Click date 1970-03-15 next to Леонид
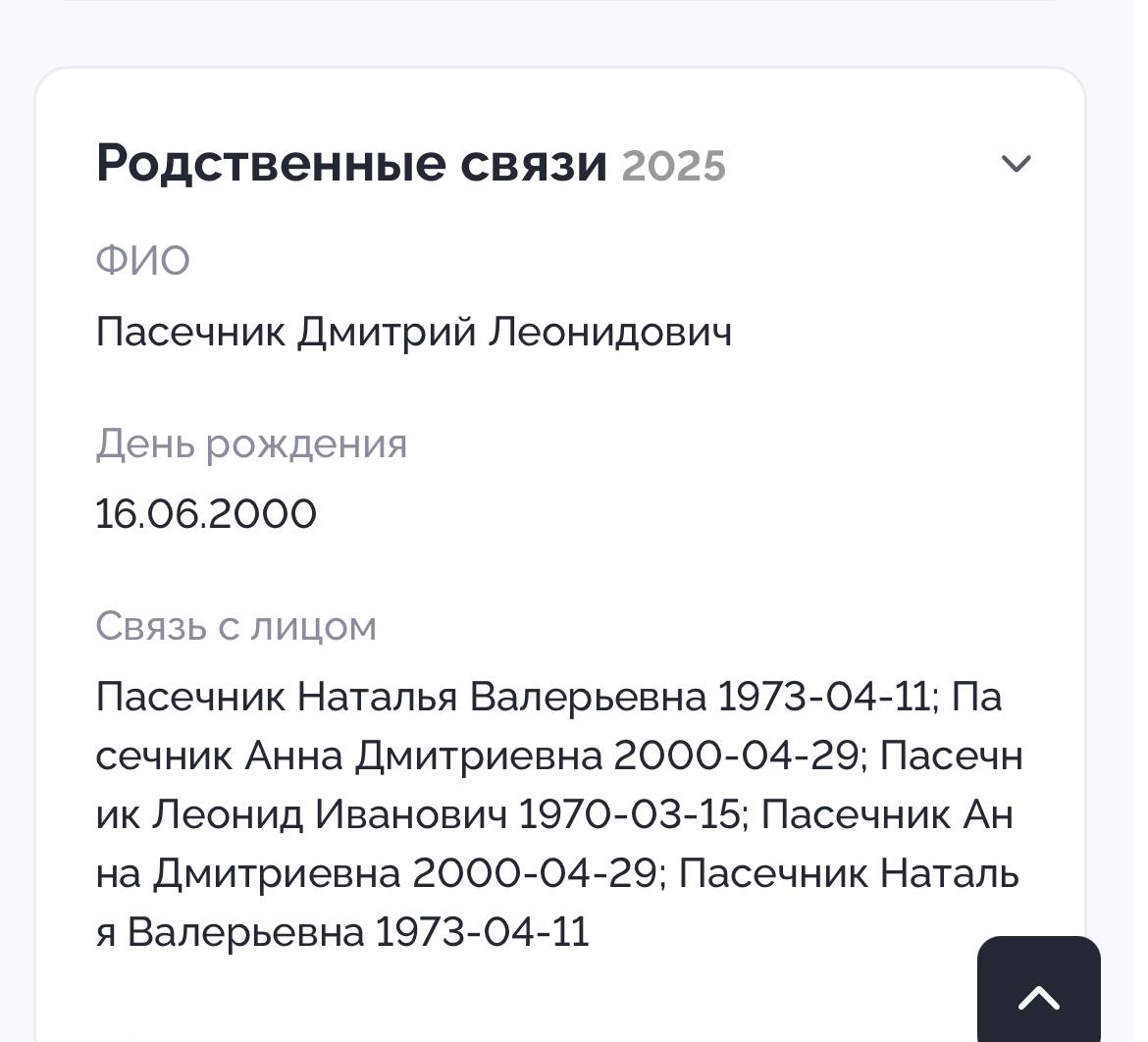 (x=608, y=813)
